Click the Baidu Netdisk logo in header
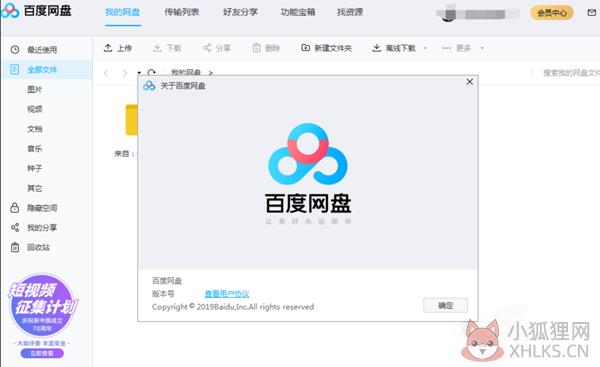This screenshot has width=600, height=367. pos(36,11)
